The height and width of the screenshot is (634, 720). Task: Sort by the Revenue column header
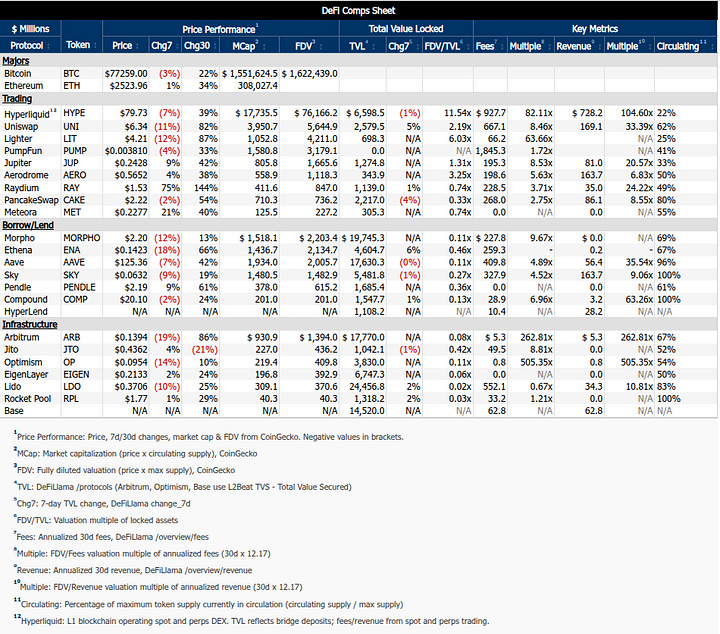[x=574, y=46]
